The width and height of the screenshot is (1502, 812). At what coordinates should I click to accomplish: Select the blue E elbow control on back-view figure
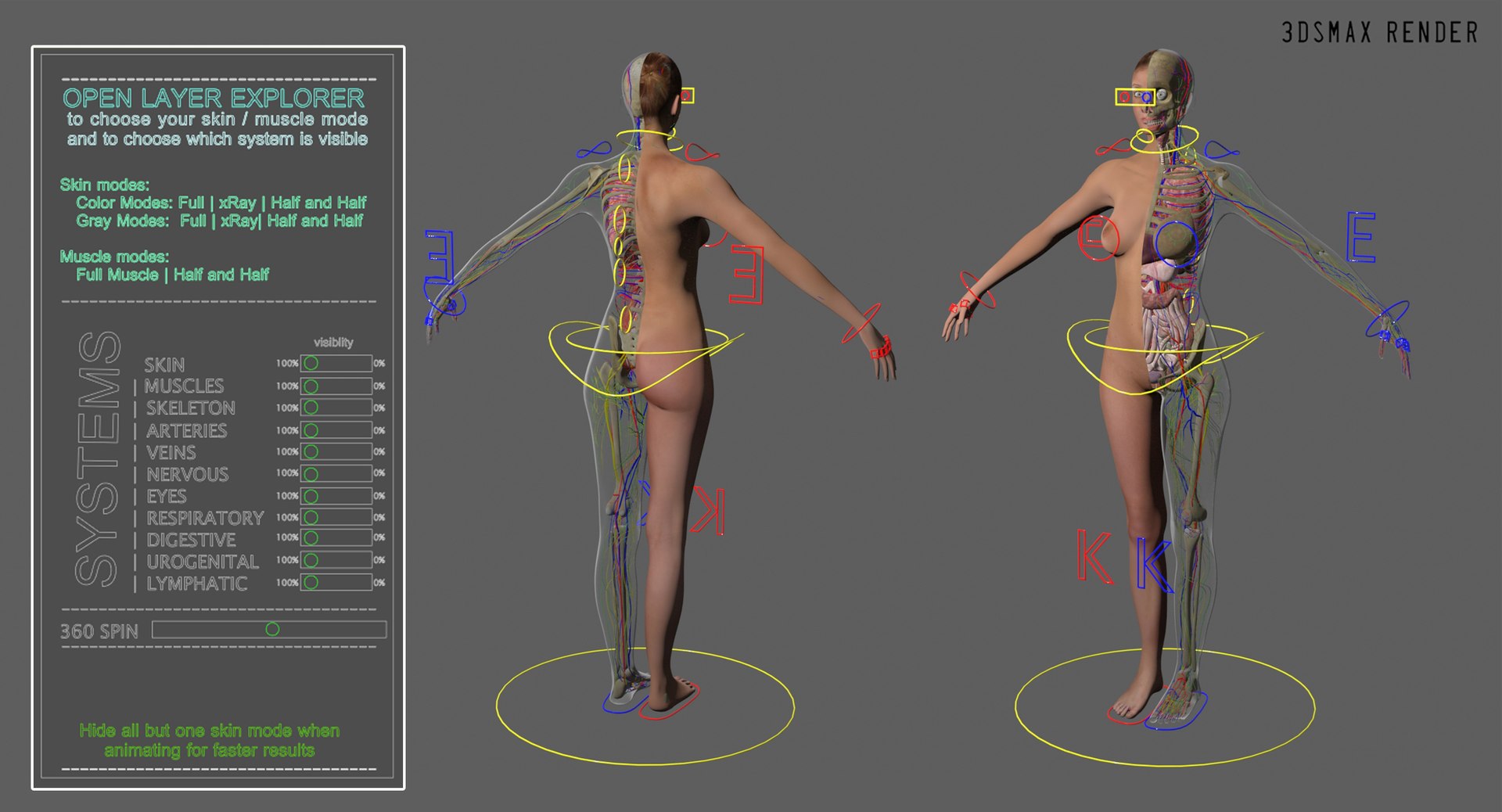click(440, 257)
